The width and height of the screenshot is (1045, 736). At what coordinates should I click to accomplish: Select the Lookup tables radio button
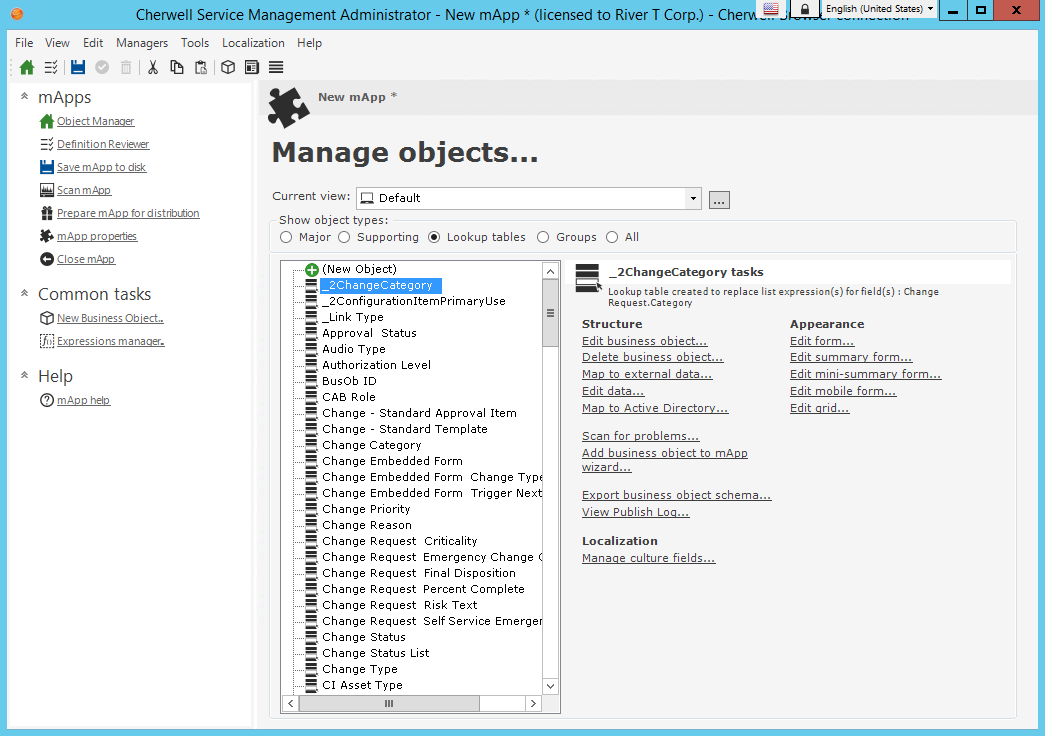pos(434,237)
